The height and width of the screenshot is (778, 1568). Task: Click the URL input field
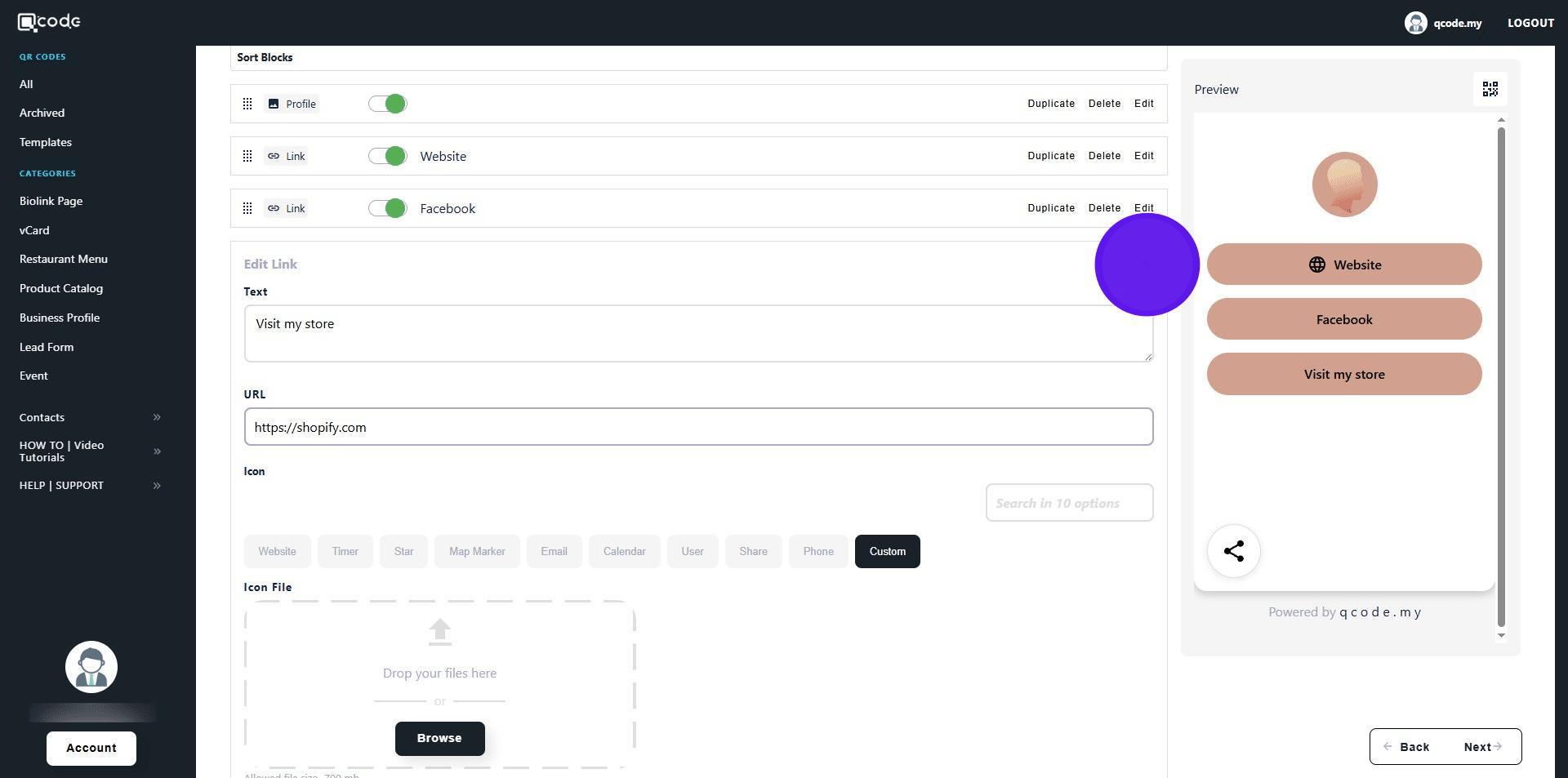point(698,427)
